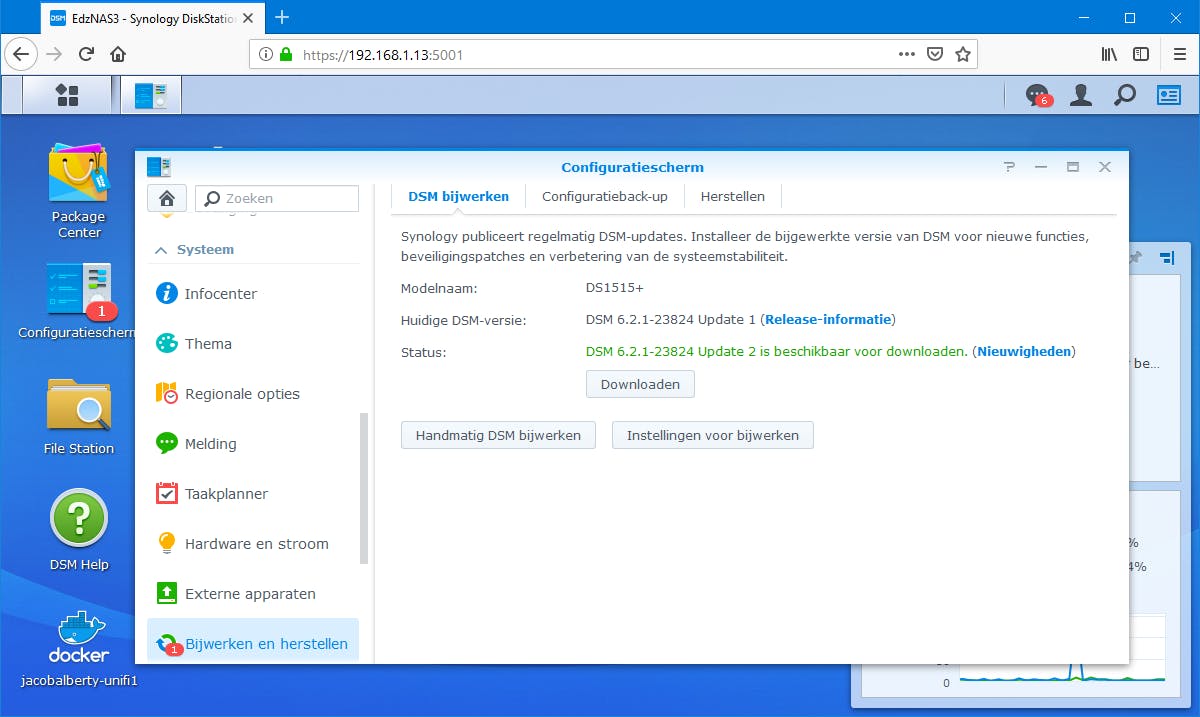Click the browser URL address bar
This screenshot has width=1200, height=717.
point(613,55)
